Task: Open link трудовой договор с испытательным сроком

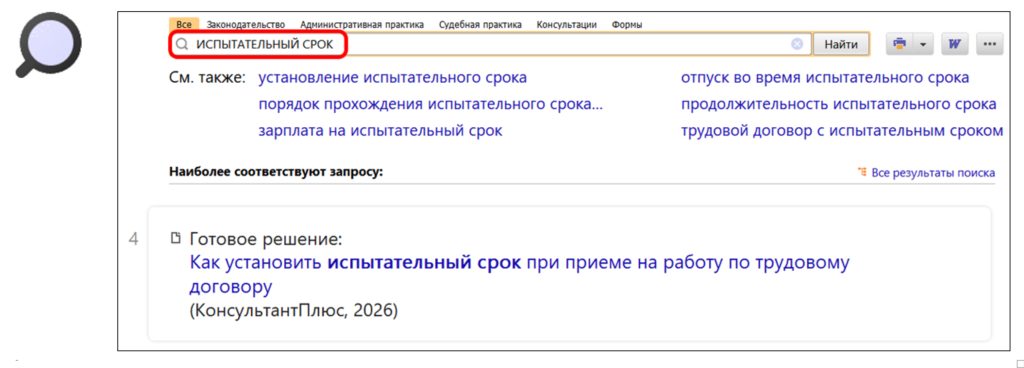Action: (842, 130)
